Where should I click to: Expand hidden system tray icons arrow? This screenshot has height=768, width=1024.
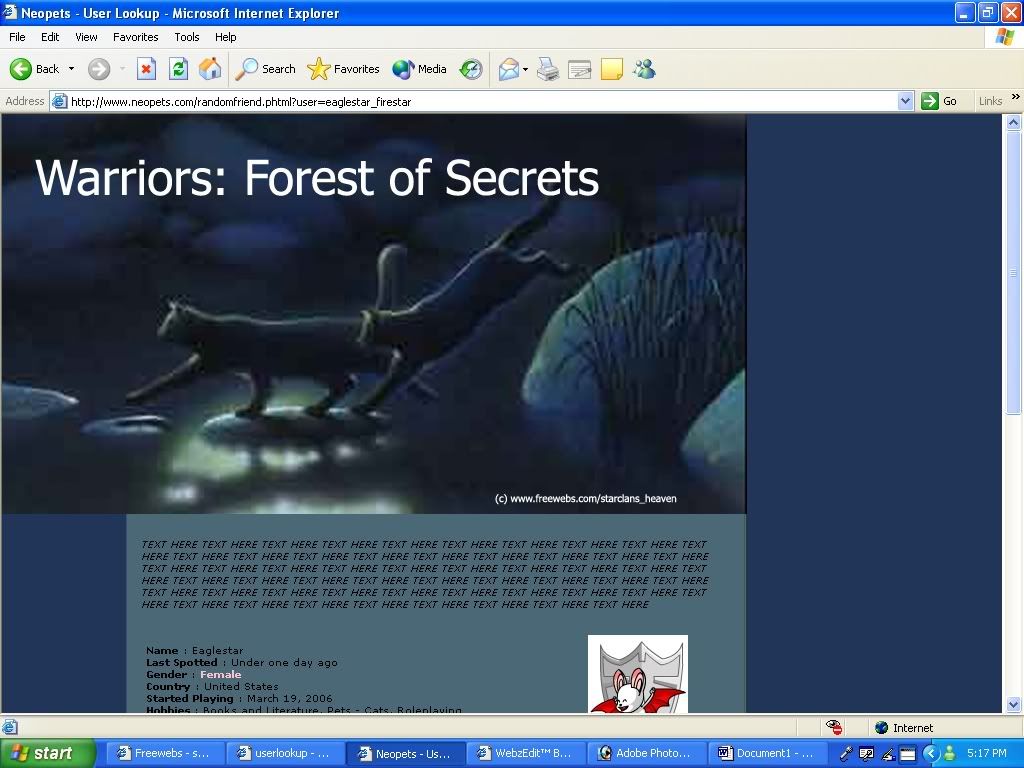click(930, 754)
